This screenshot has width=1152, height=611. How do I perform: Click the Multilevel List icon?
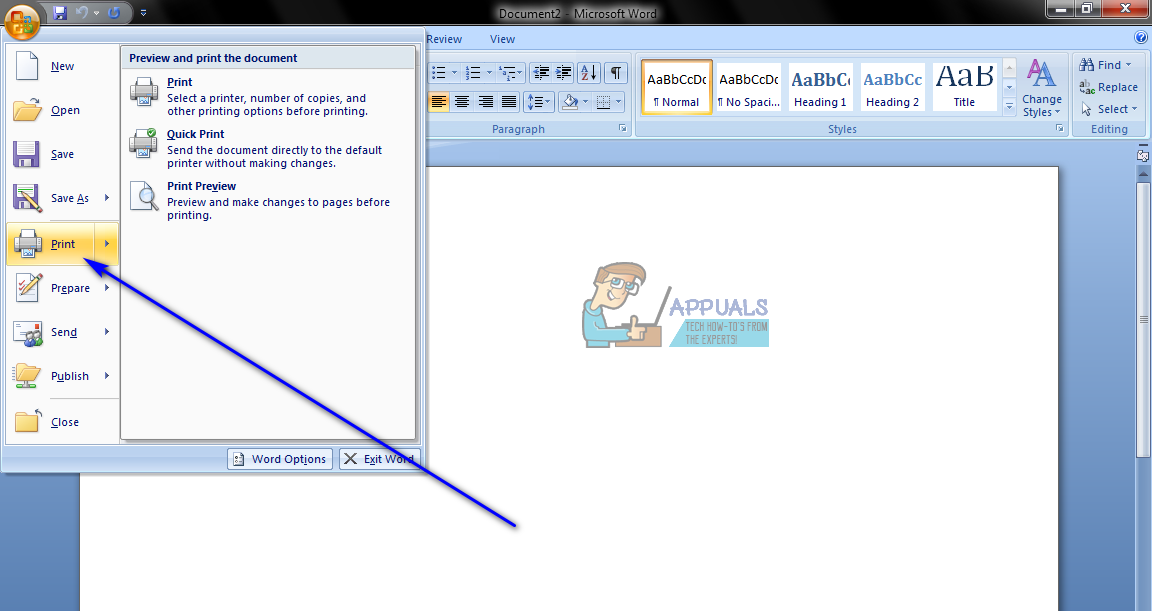point(510,73)
